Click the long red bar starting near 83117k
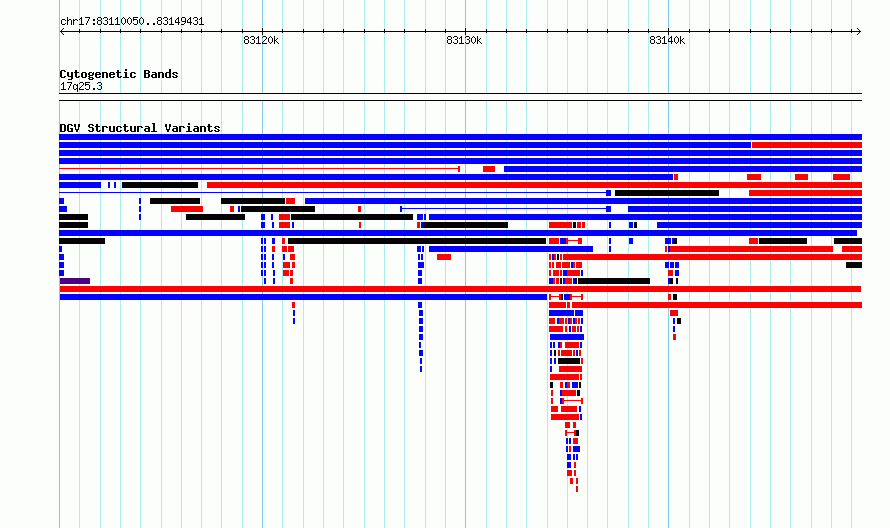 pos(534,185)
